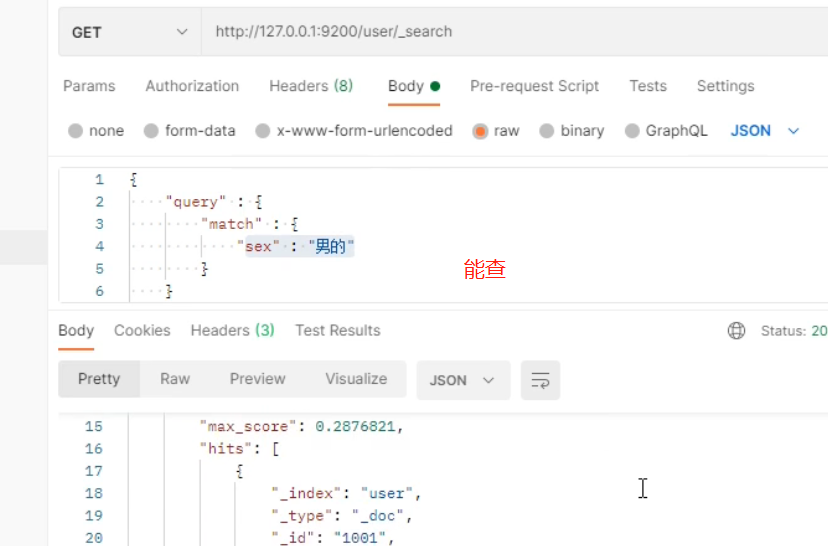The width and height of the screenshot is (828, 546).
Task: Select Visualize response view
Action: pos(356,379)
